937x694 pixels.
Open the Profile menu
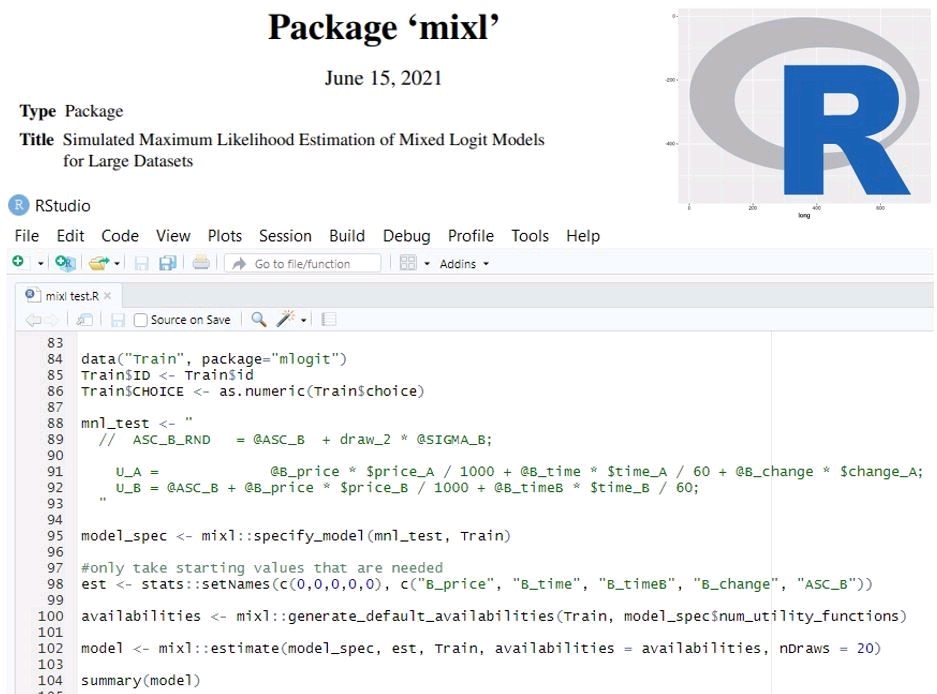471,236
